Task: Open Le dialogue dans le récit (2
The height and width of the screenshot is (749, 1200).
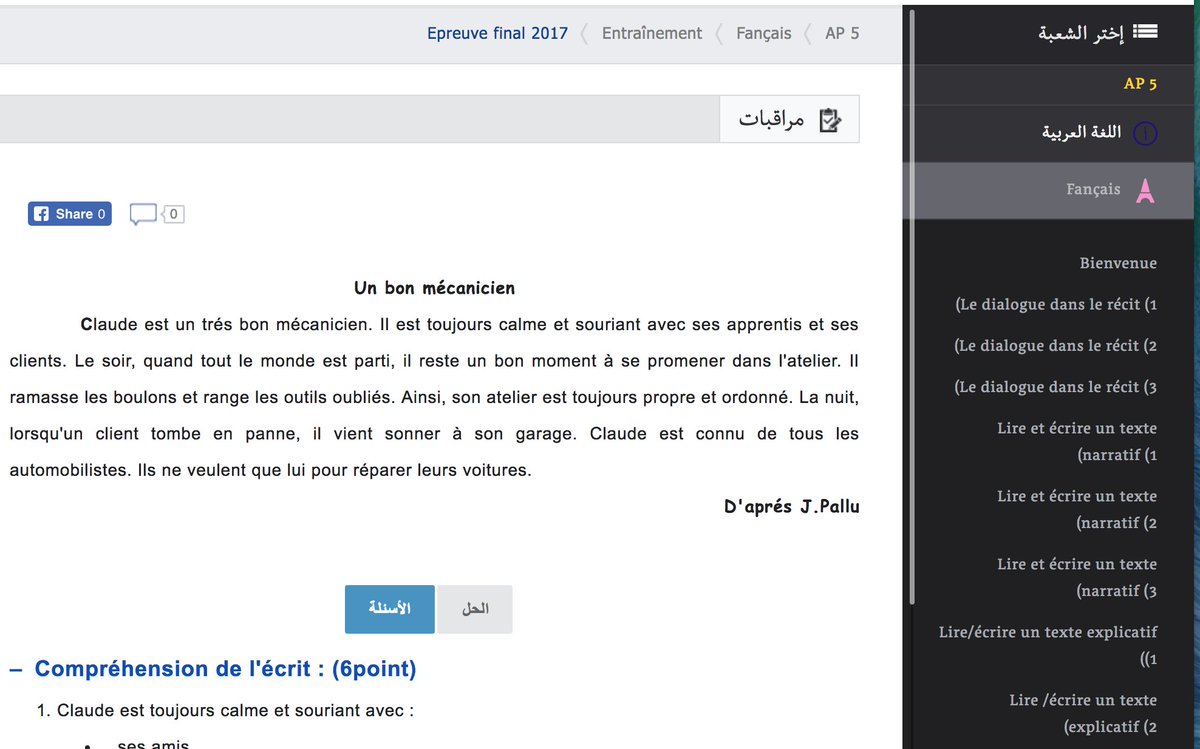Action: 1055,345
